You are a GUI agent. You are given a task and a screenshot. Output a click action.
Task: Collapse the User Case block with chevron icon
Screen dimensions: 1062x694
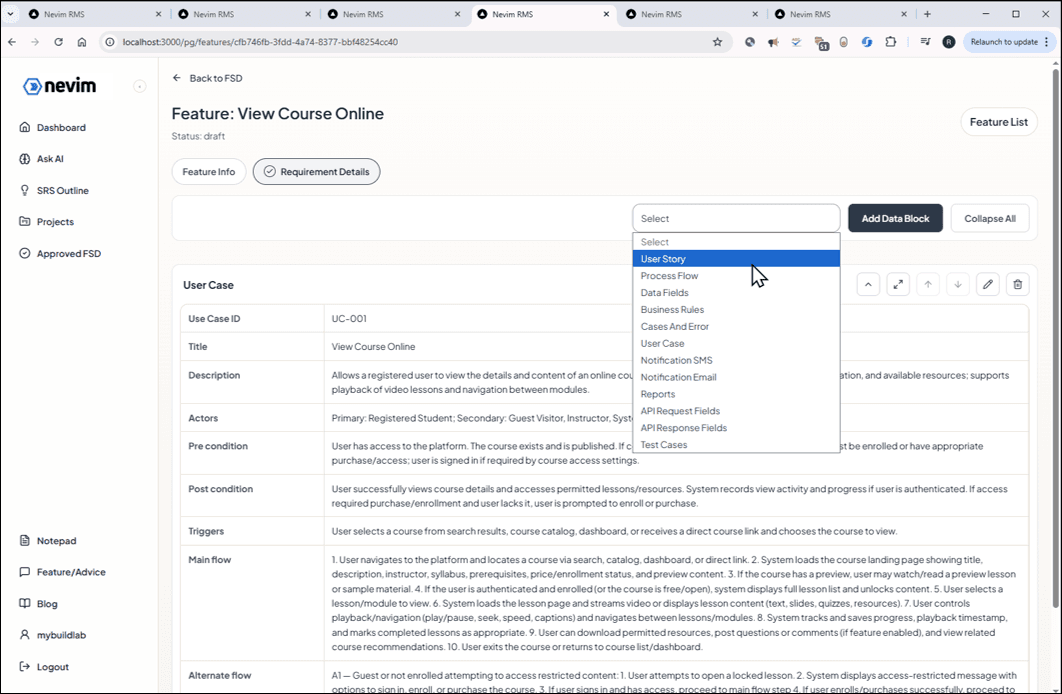click(x=868, y=284)
